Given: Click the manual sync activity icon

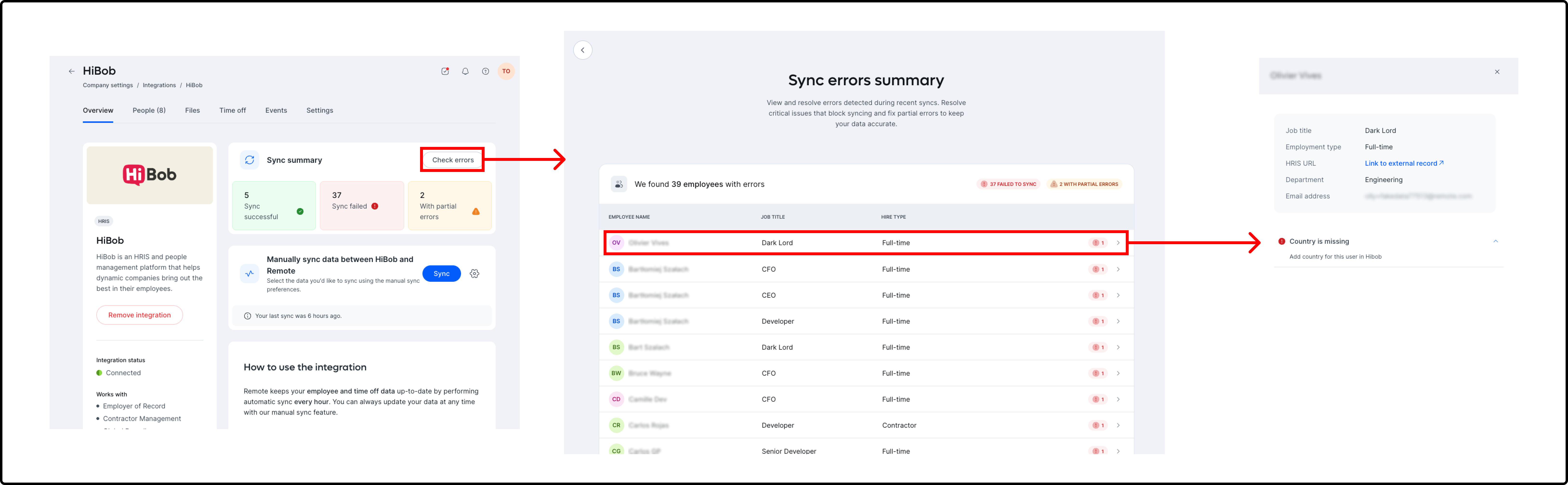Looking at the screenshot, I should pos(250,274).
